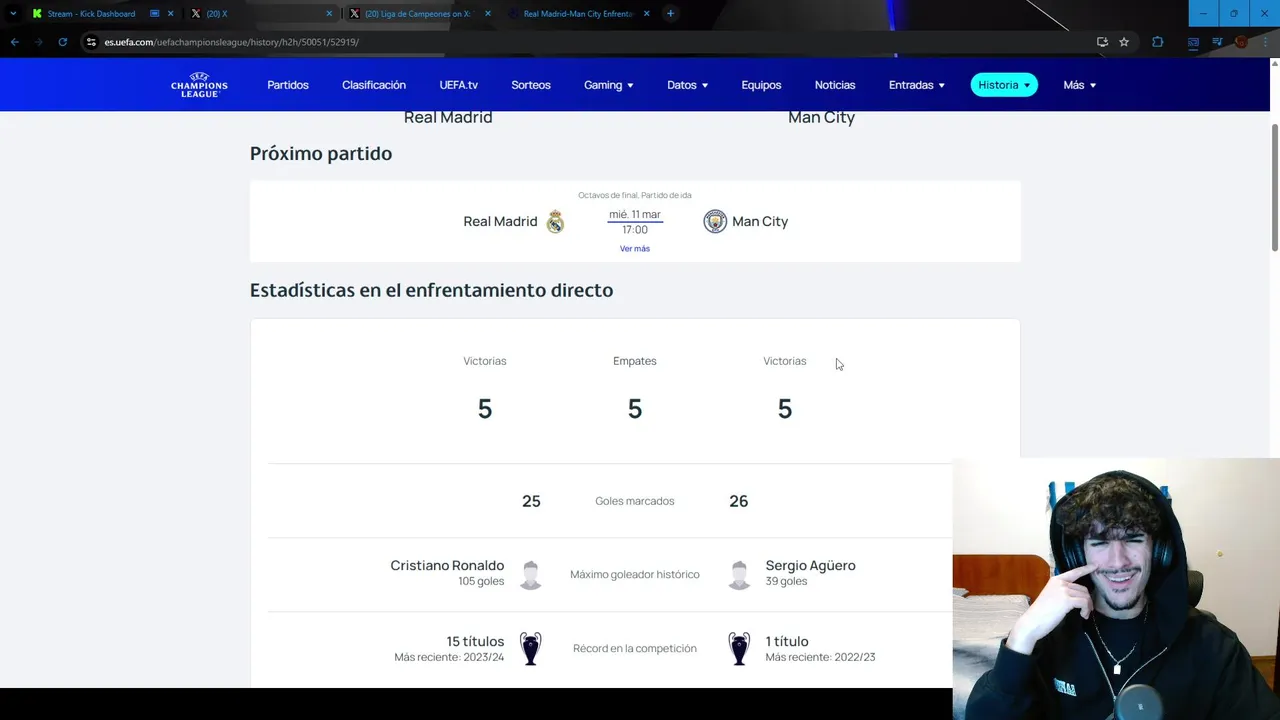Viewport: 1280px width, 720px height.
Task: Switch to the (20) X tab
Action: click(262, 14)
